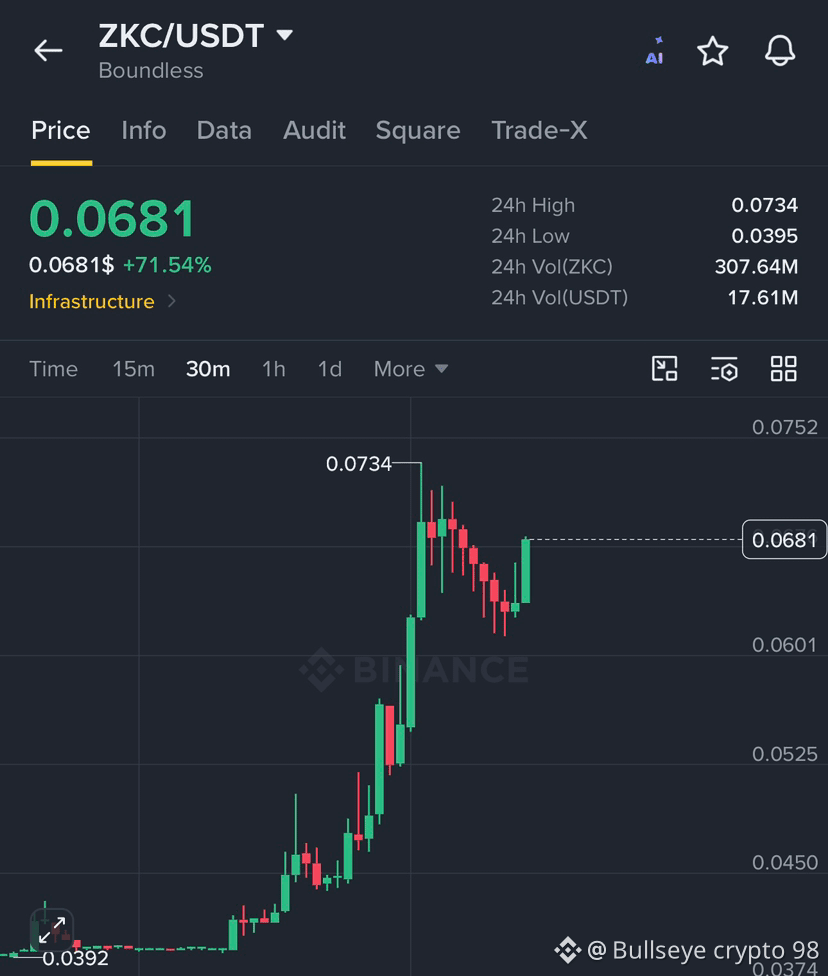The height and width of the screenshot is (976, 828).
Task: Open the Square tab
Action: (418, 131)
